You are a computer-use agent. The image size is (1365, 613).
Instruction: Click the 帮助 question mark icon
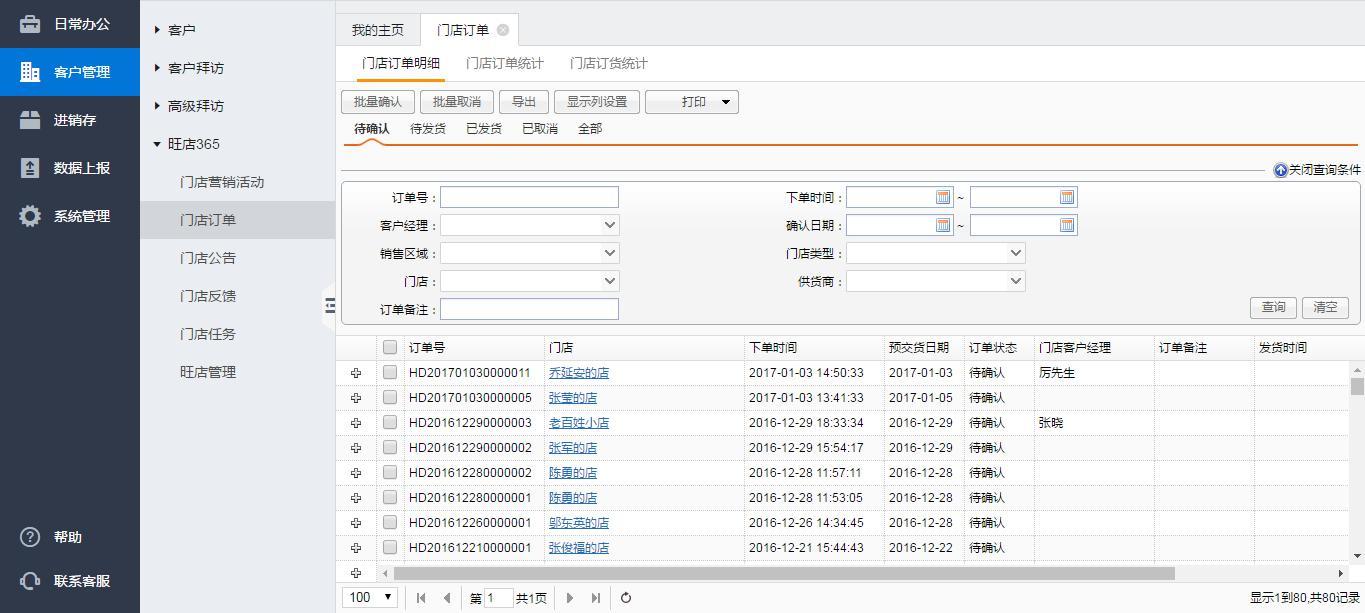[30, 537]
